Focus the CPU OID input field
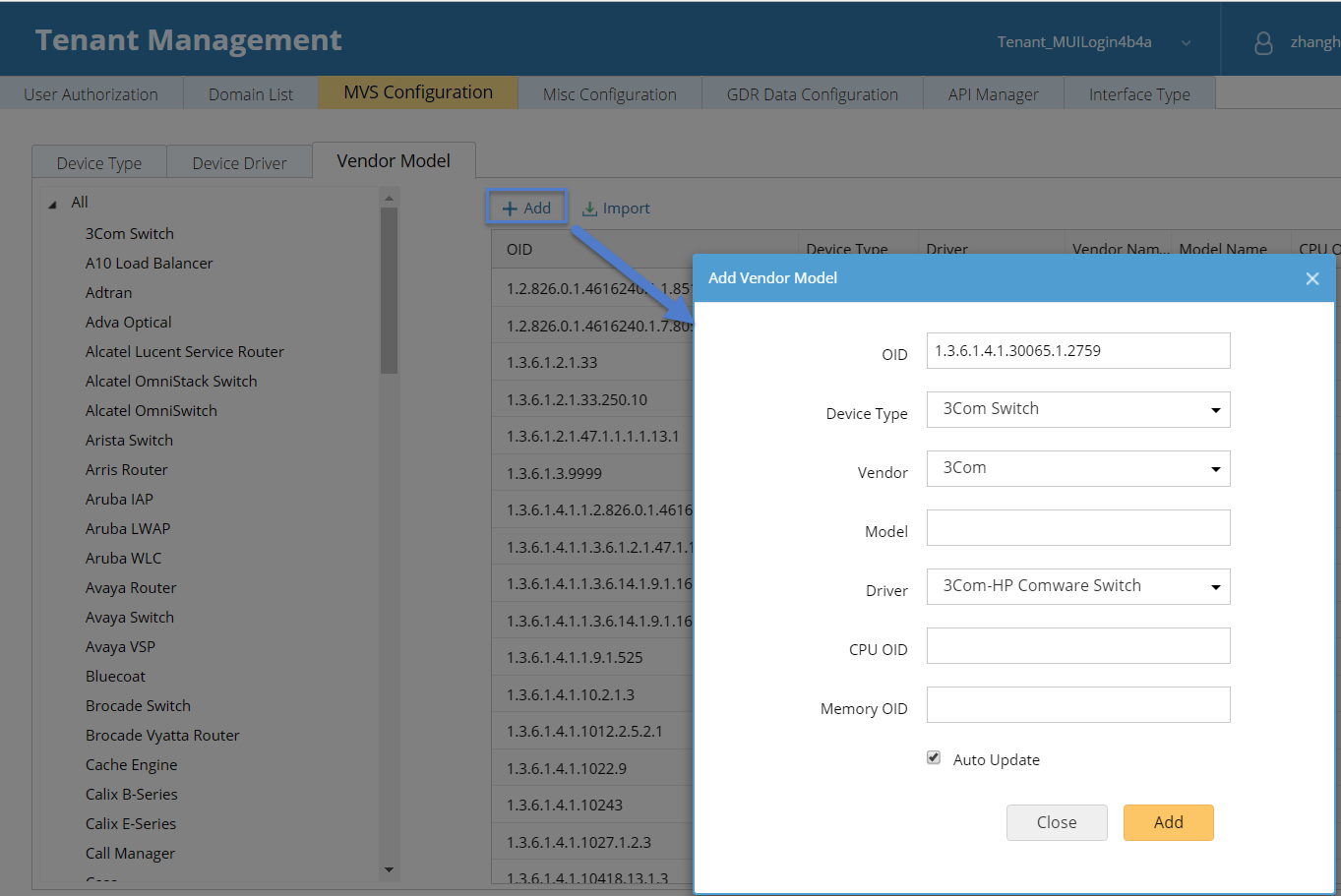 coord(1078,646)
